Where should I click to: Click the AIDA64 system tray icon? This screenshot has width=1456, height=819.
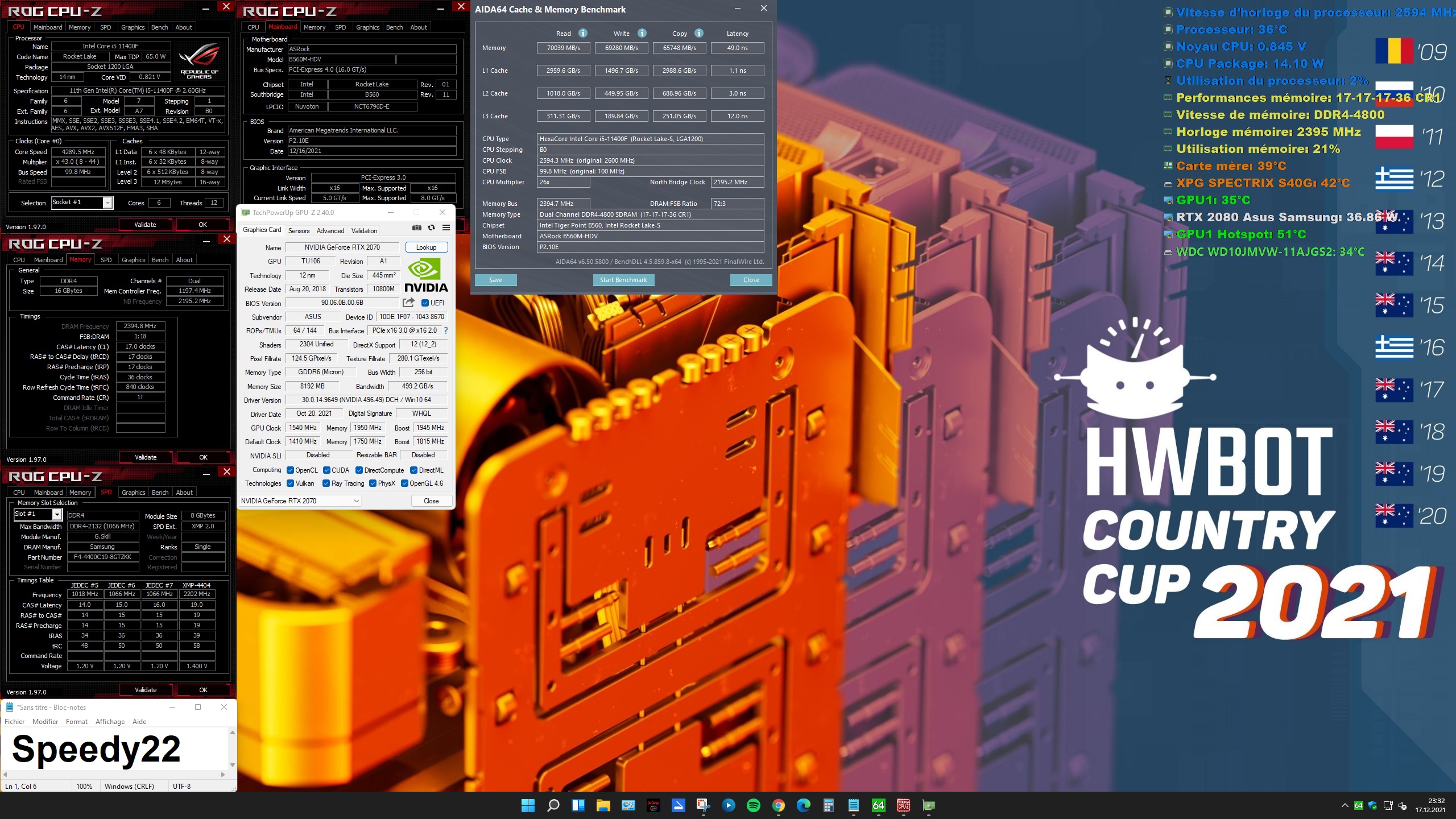[1358, 805]
